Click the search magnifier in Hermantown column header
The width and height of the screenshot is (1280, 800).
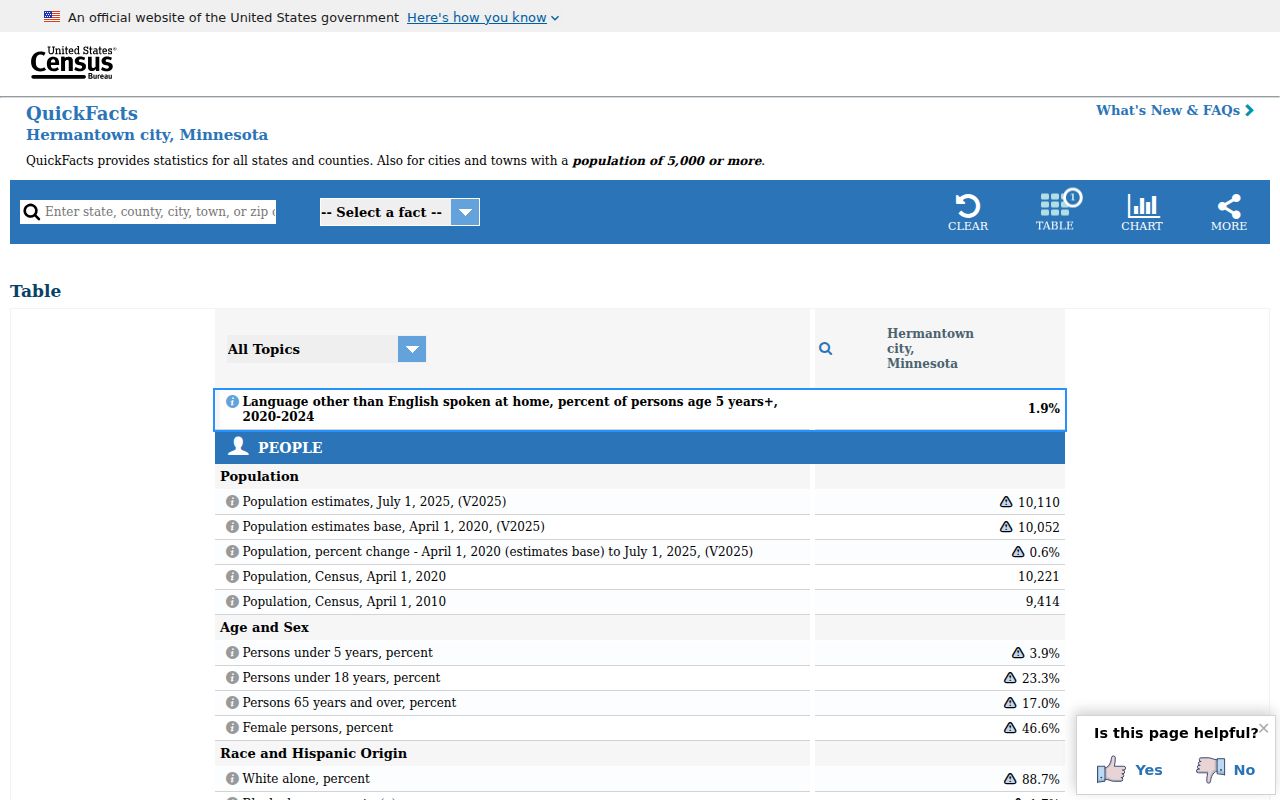pos(826,349)
